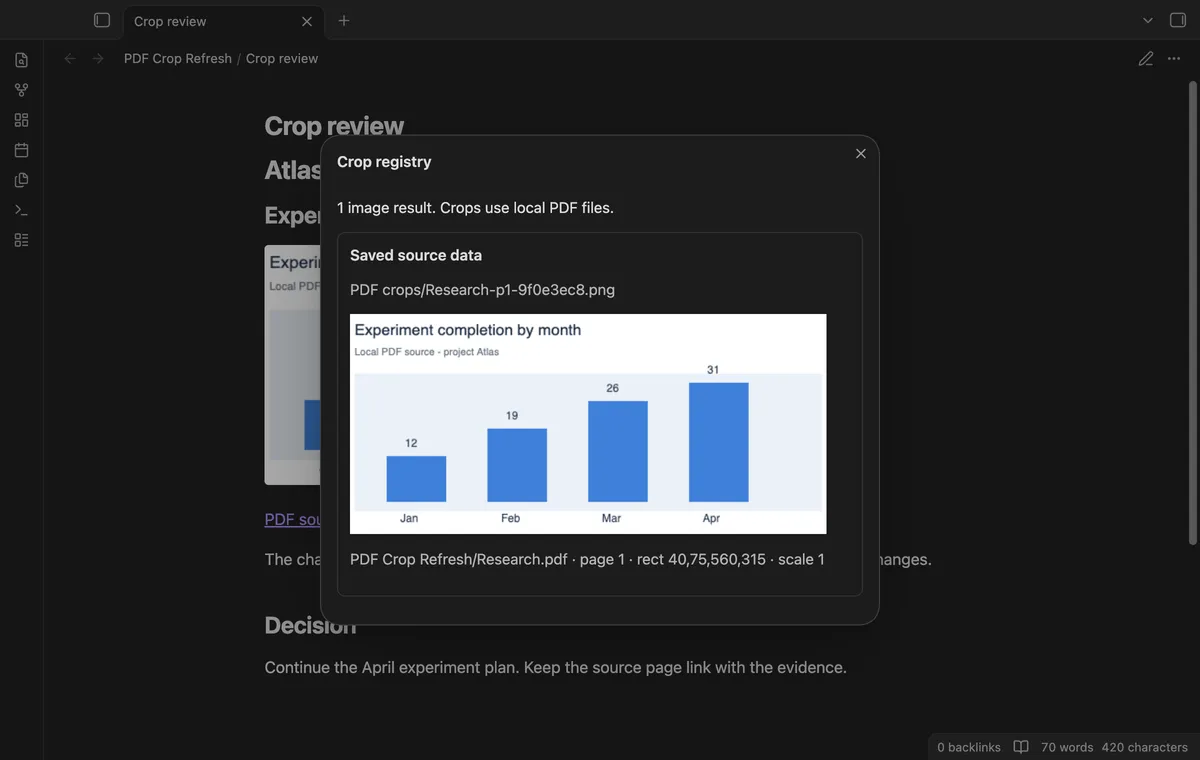
Task: Click the Crop review note title
Action: 334,126
